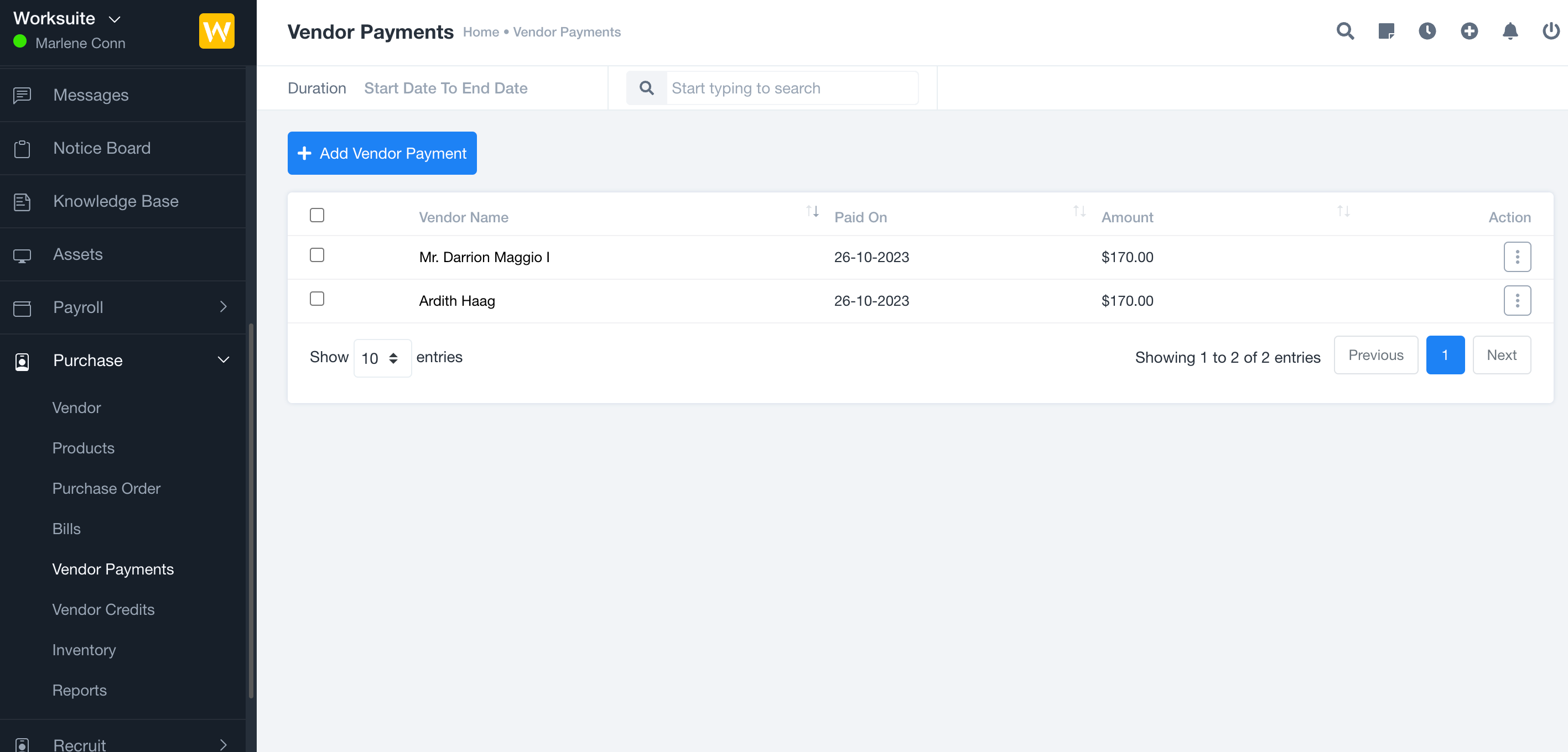Click the search magnifier icon in top bar
Screen dimensions: 1568x752
pyautogui.click(x=1344, y=31)
